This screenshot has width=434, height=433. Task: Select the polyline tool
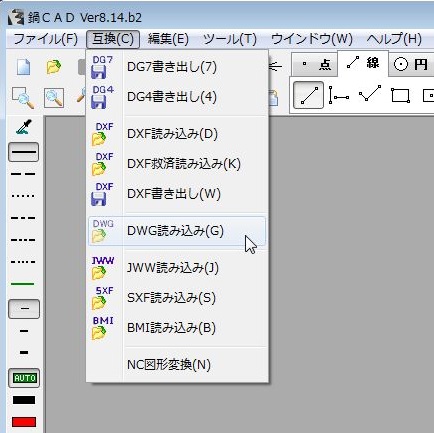(370, 94)
